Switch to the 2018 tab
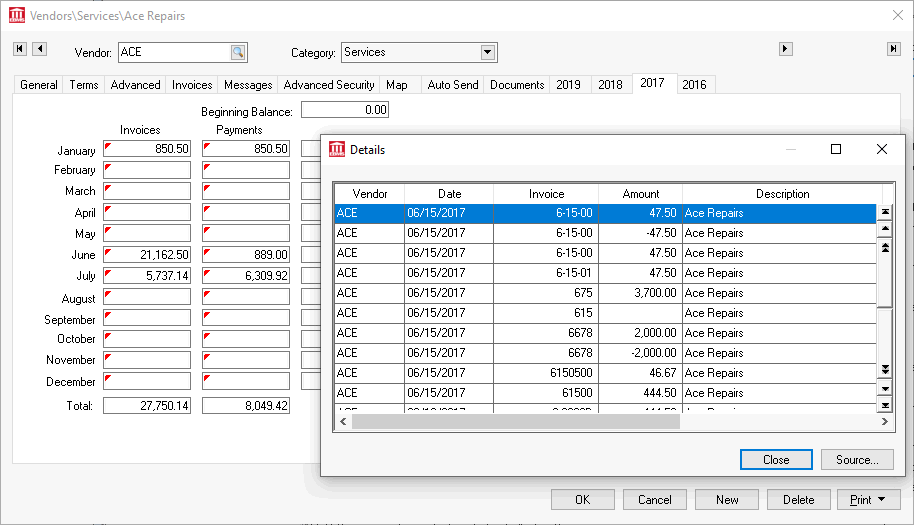This screenshot has height=525, width=914. click(610, 85)
